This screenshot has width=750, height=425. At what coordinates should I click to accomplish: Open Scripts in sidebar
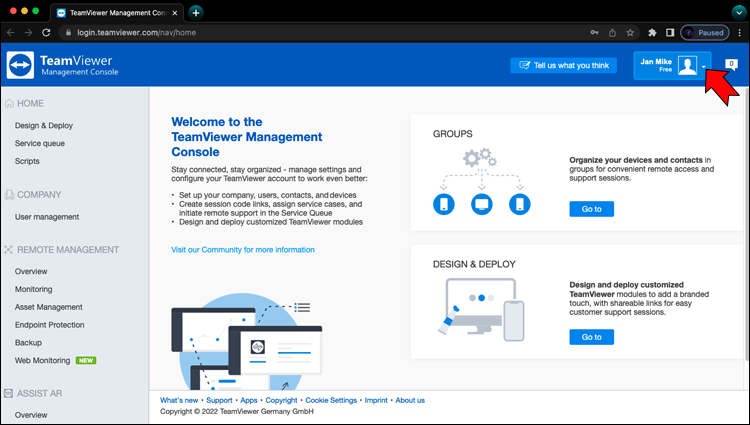27,161
